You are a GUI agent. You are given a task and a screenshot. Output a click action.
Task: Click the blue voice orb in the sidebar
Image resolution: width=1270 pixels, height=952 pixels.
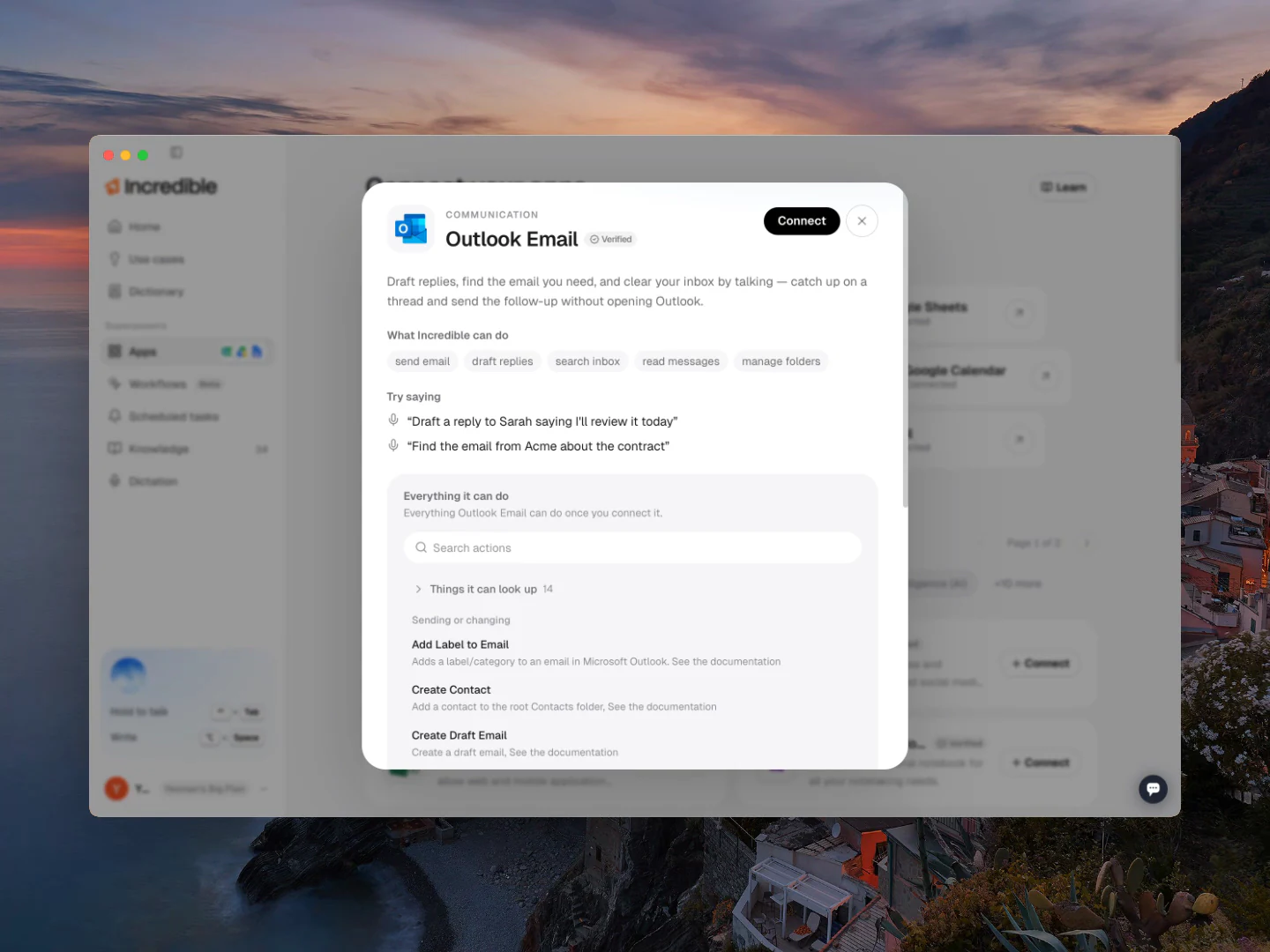point(128,674)
